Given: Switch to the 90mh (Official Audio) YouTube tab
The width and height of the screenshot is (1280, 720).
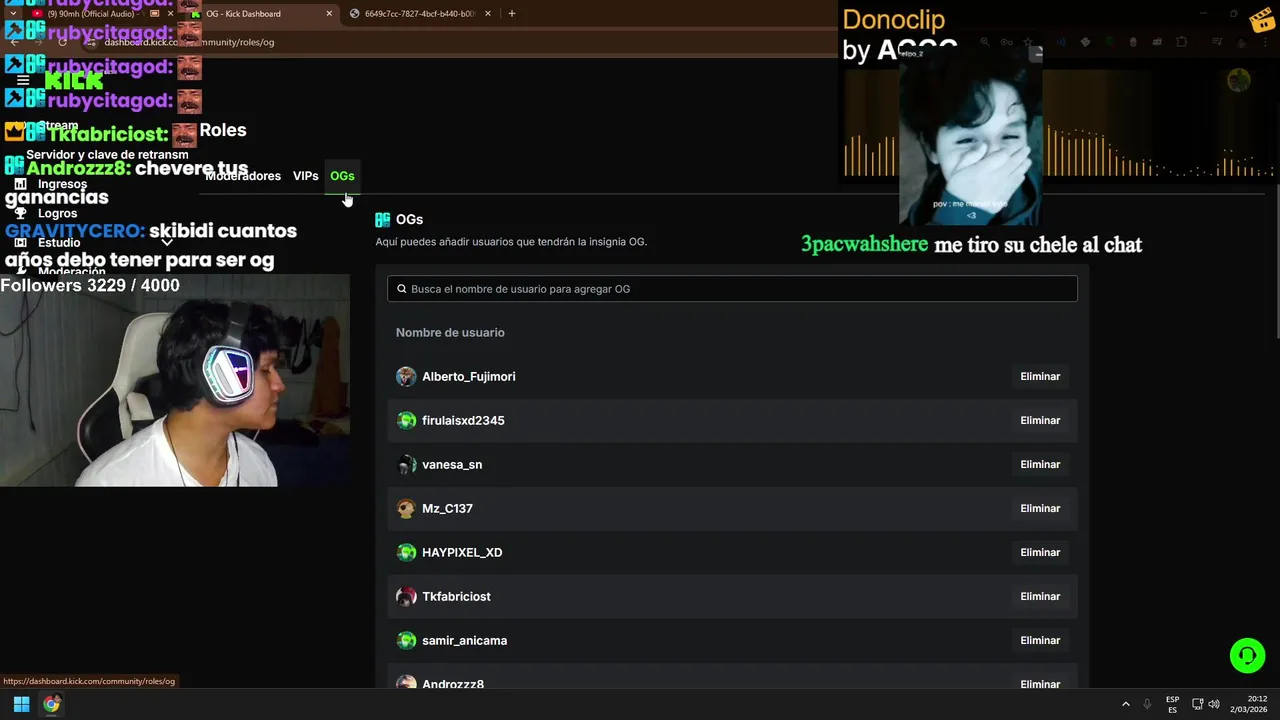Looking at the screenshot, I should click(x=100, y=14).
